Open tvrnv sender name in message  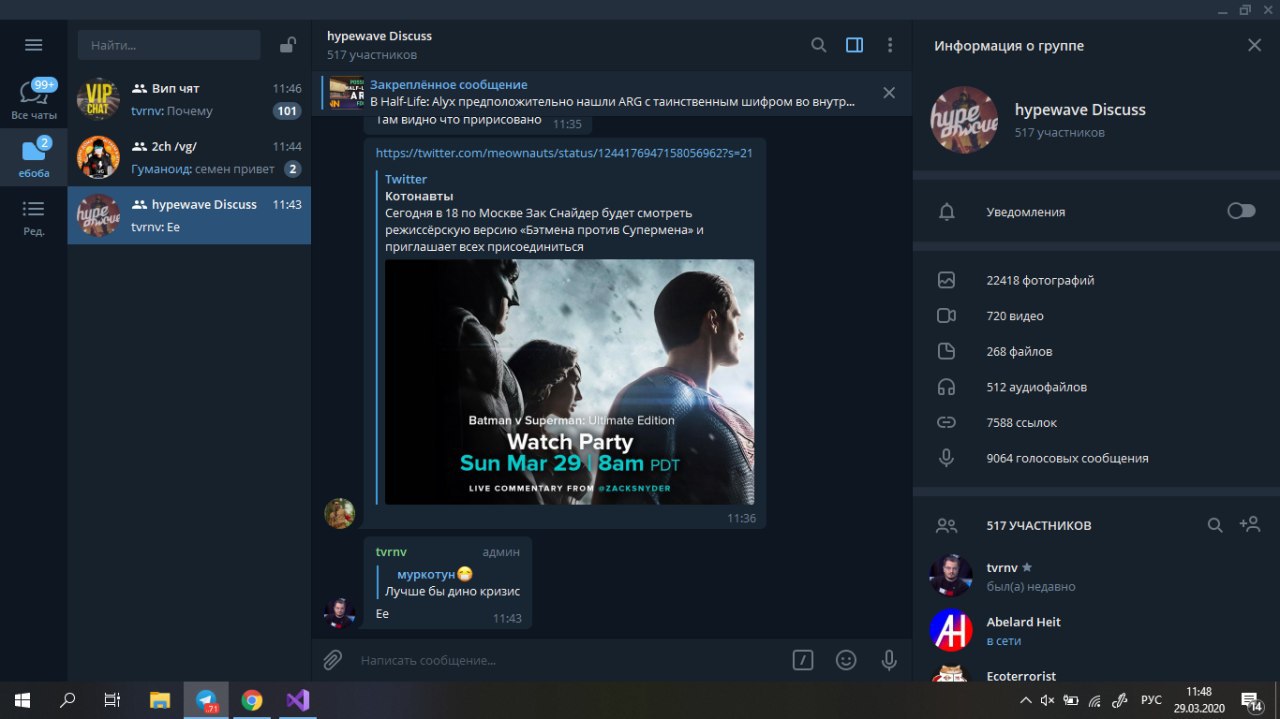(391, 552)
